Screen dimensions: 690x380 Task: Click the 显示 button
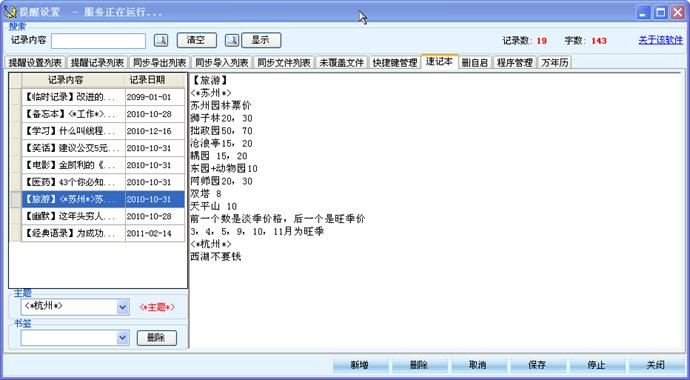click(261, 40)
